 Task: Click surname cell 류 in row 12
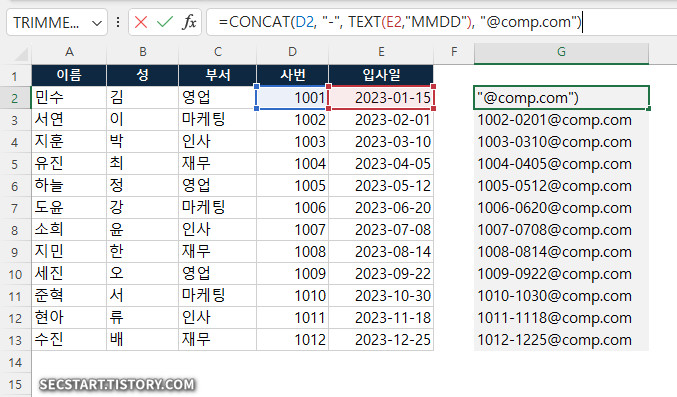tap(142, 318)
